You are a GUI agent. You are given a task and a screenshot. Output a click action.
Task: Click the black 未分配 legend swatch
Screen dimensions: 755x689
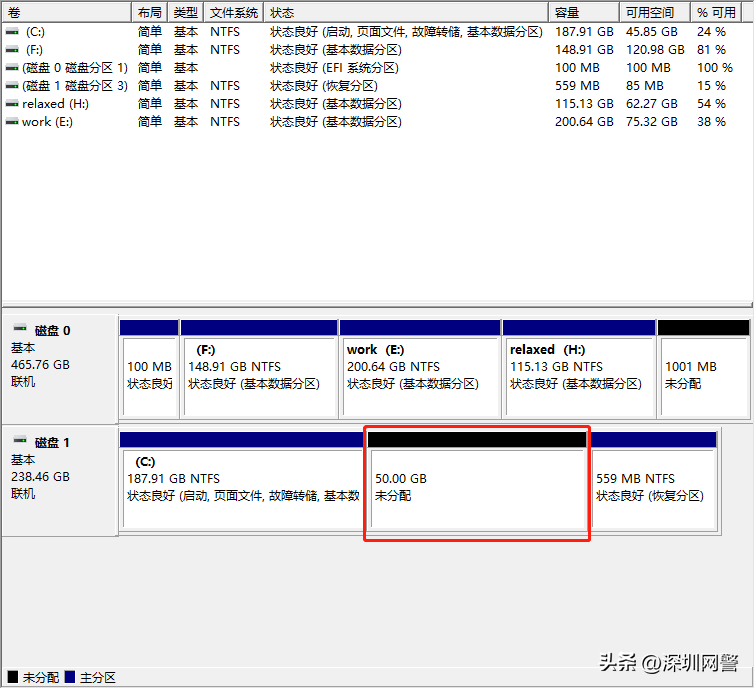click(x=13, y=677)
